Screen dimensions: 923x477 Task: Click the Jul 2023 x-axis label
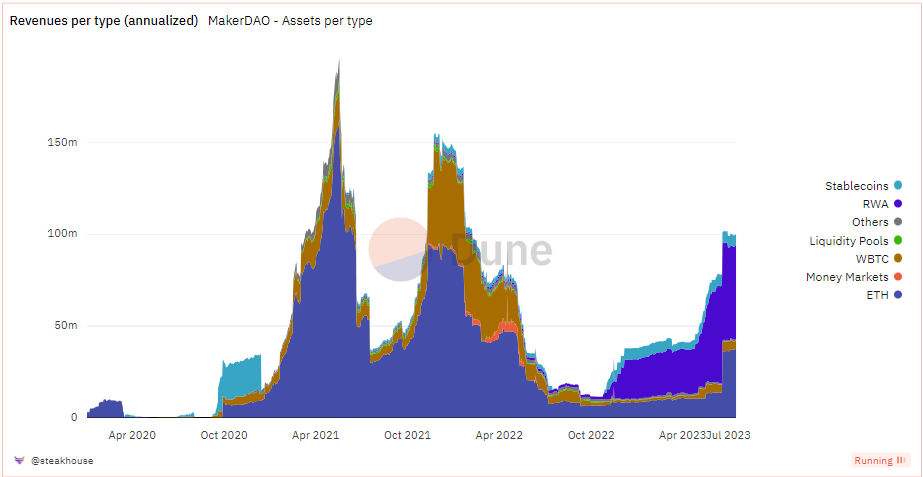point(729,435)
